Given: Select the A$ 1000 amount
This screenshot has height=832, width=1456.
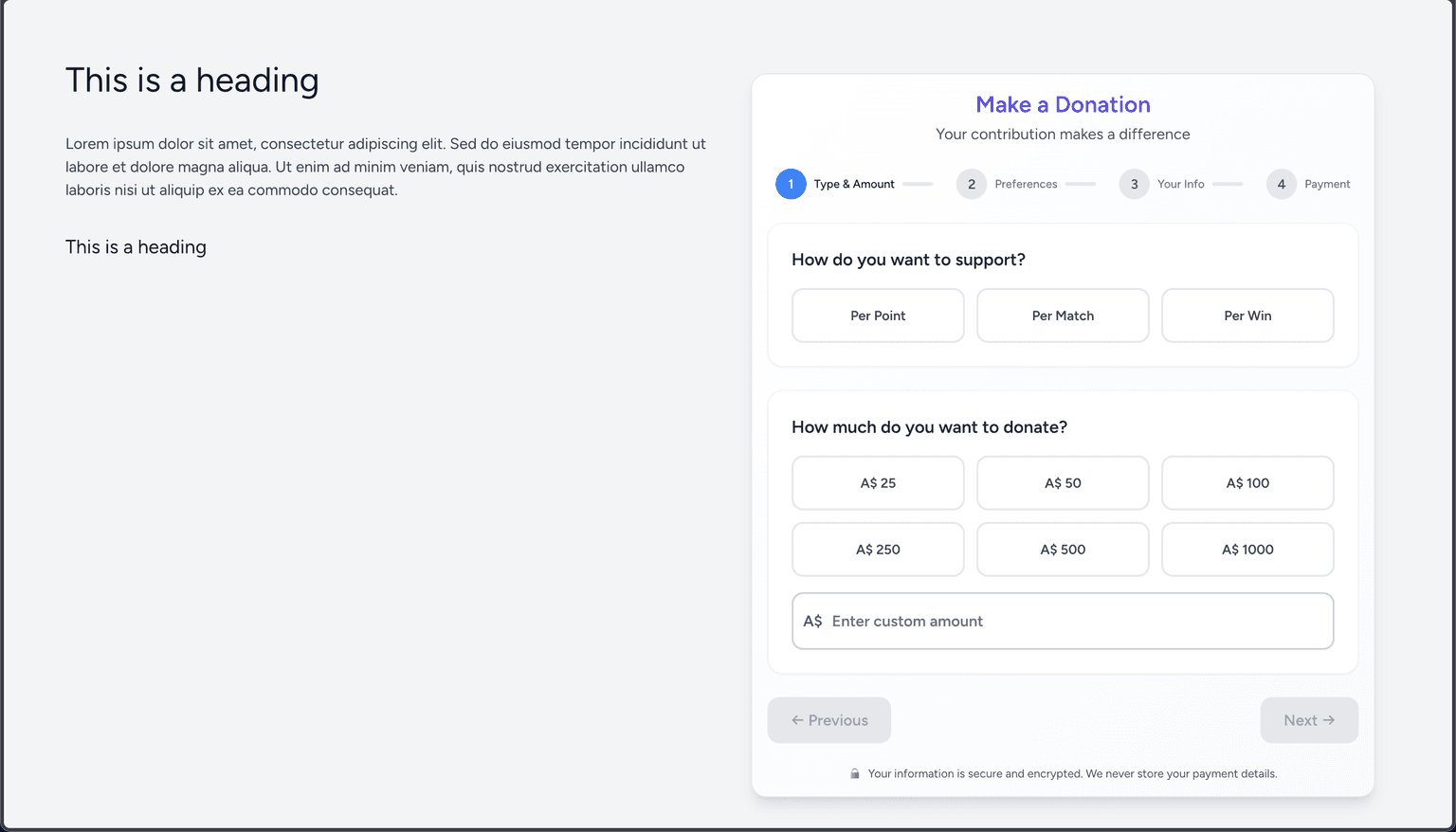Looking at the screenshot, I should [1247, 550].
